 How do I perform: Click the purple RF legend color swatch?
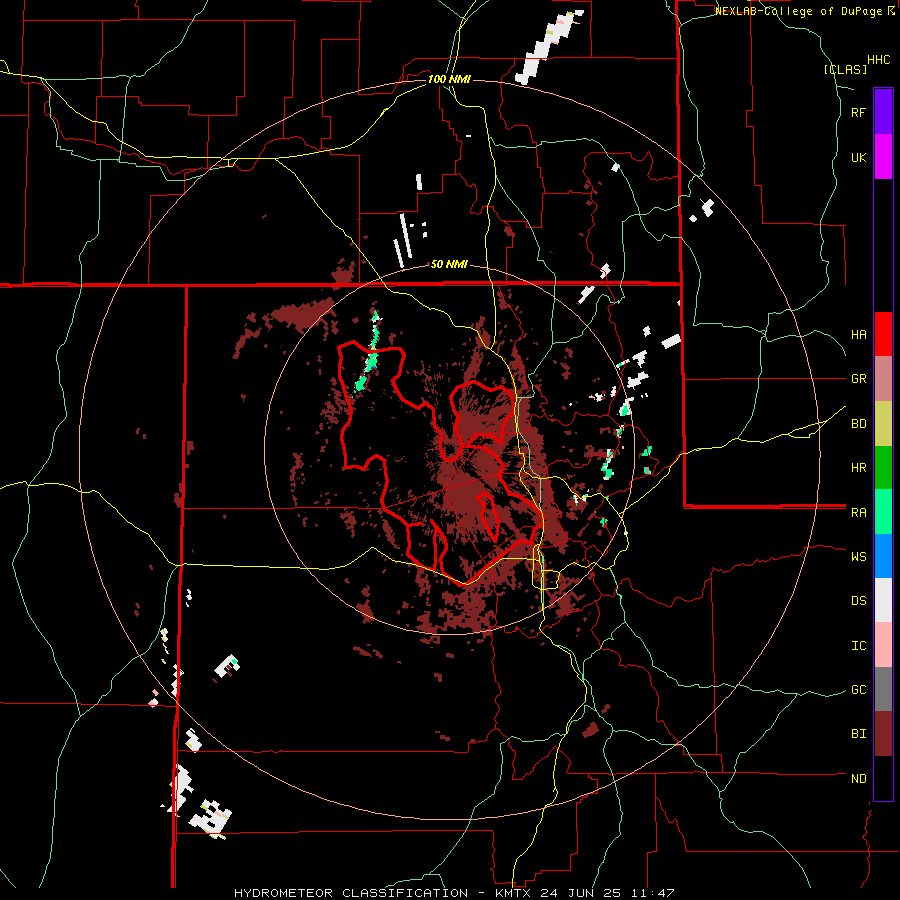tap(883, 112)
